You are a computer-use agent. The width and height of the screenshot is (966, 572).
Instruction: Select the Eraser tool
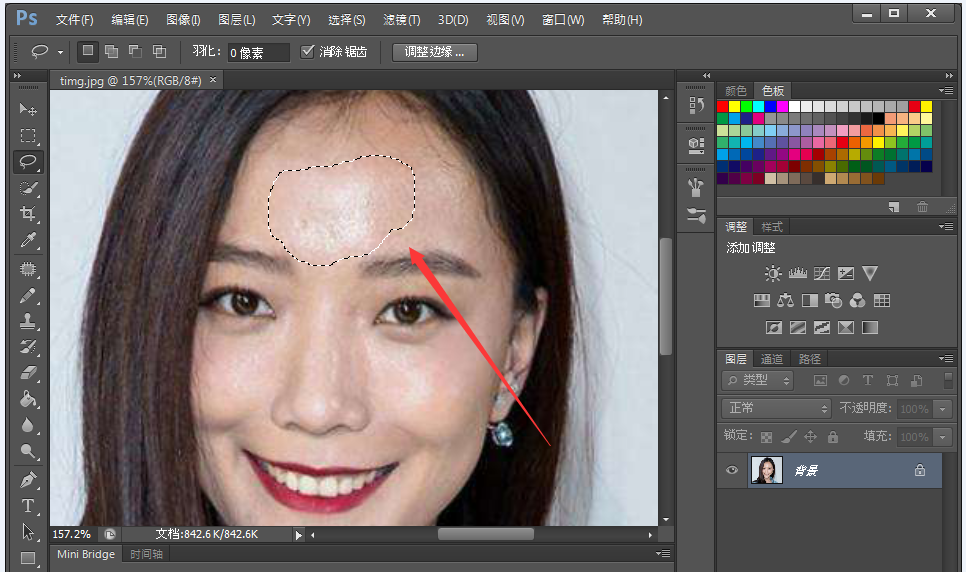28,373
